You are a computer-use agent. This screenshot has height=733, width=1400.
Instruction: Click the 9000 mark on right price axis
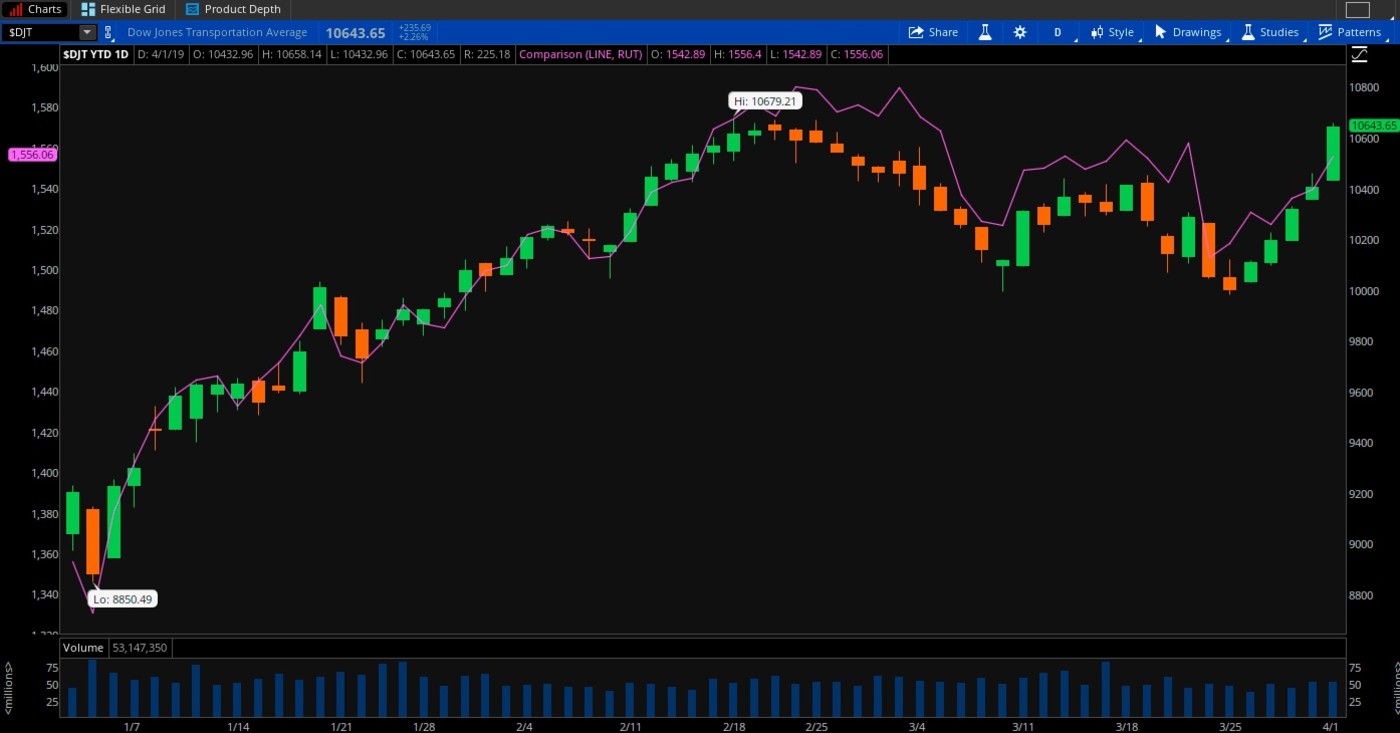pyautogui.click(x=1362, y=545)
